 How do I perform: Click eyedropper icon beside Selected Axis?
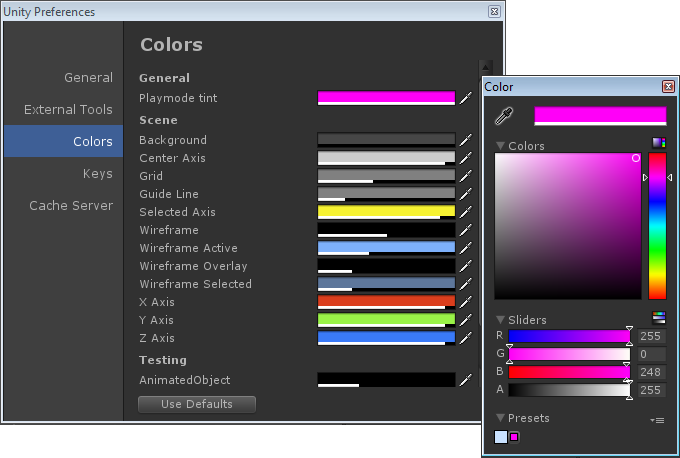pyautogui.click(x=464, y=212)
